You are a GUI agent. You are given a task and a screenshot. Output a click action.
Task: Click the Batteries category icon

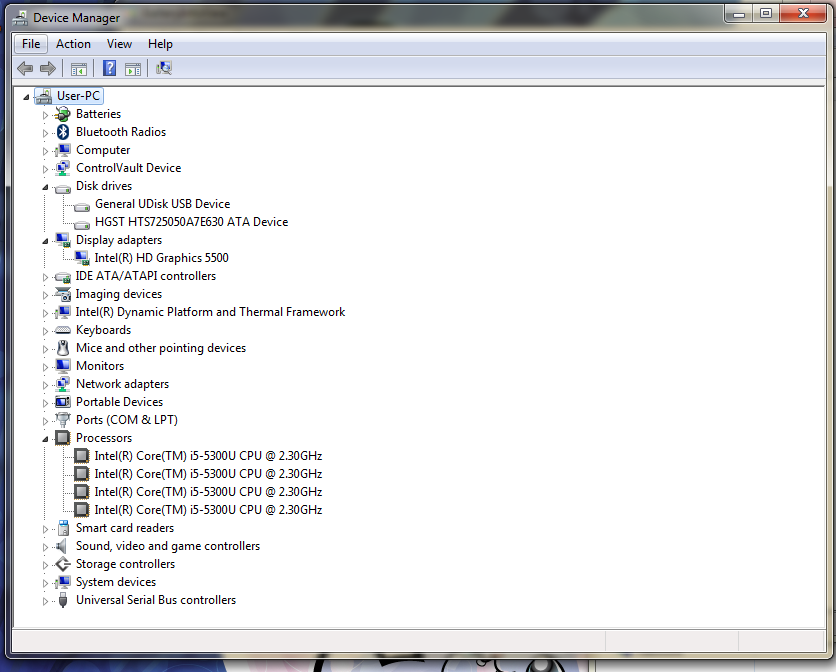coord(63,114)
